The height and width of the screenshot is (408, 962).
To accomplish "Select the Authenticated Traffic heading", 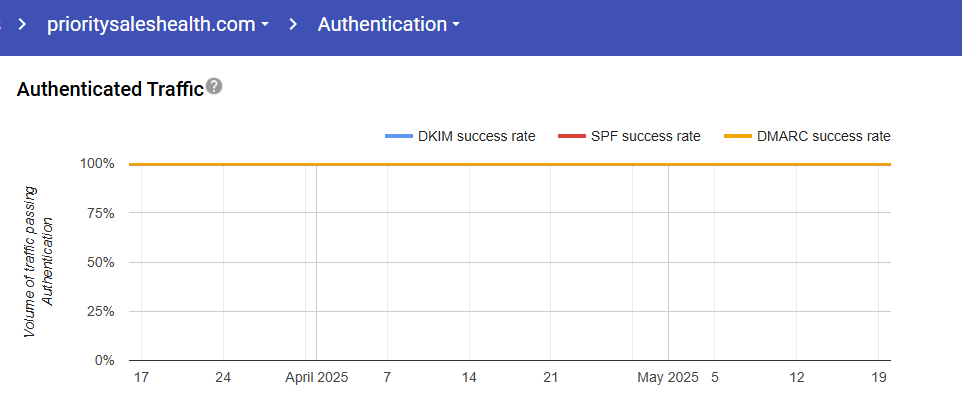I will pyautogui.click(x=110, y=90).
